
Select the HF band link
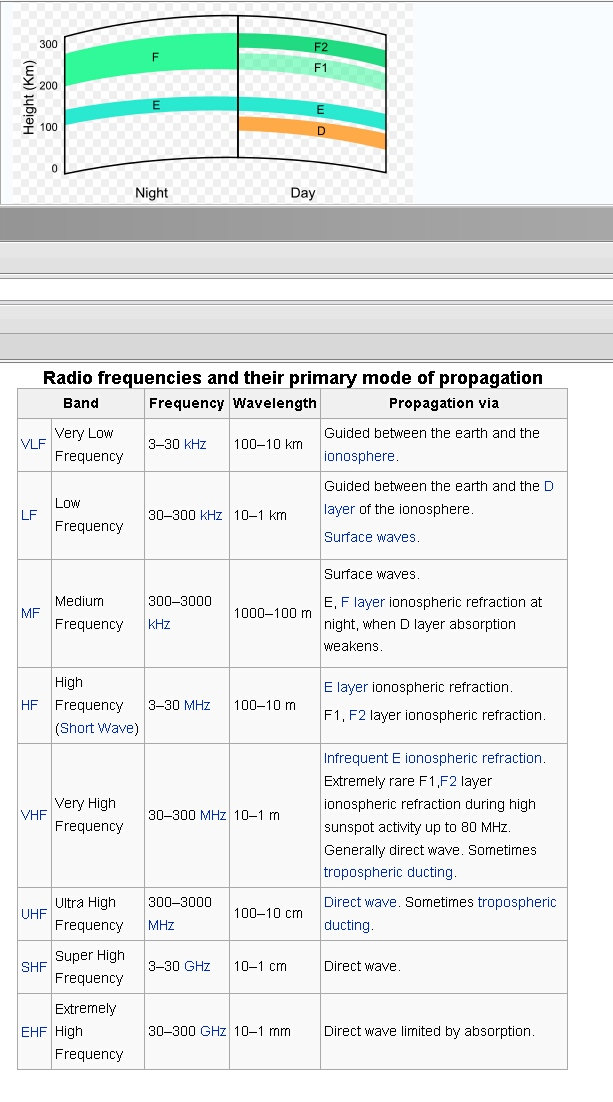(x=29, y=705)
